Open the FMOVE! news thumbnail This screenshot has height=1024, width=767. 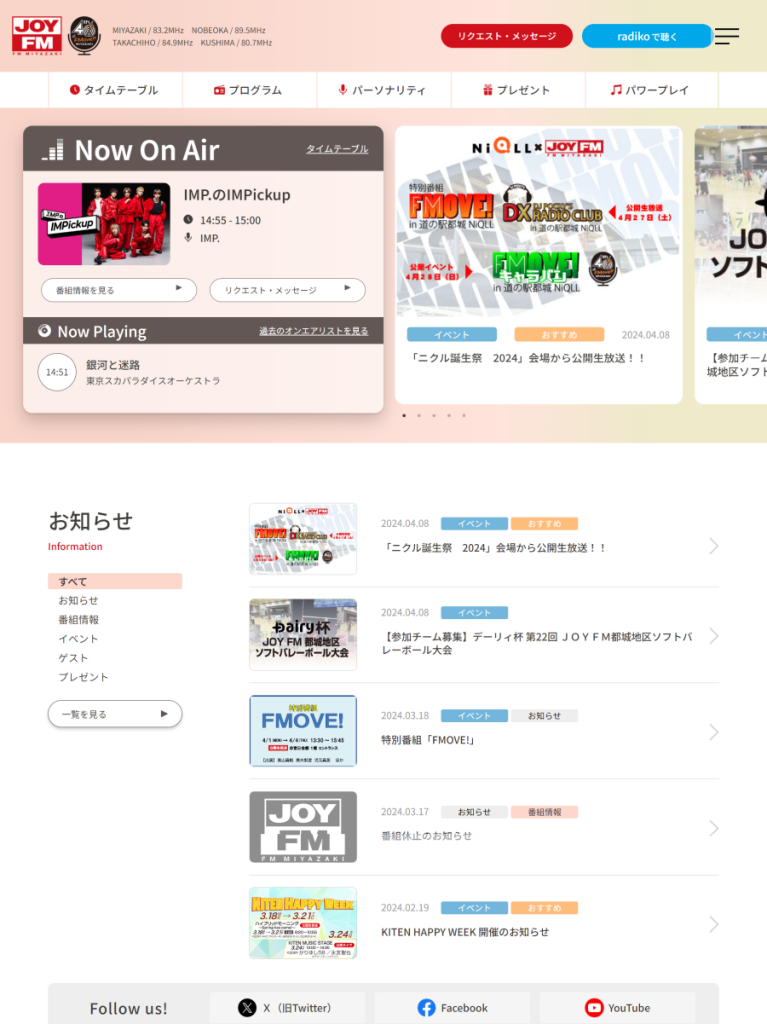[303, 730]
